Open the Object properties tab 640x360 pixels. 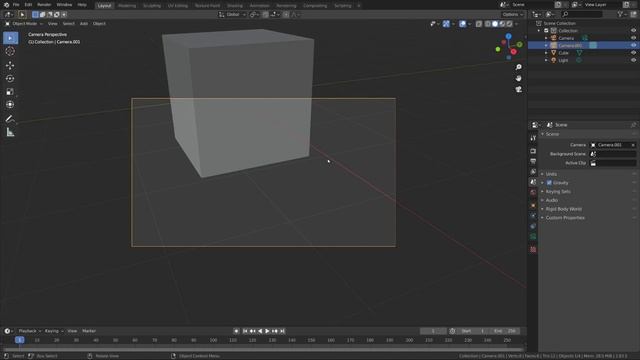(x=533, y=205)
